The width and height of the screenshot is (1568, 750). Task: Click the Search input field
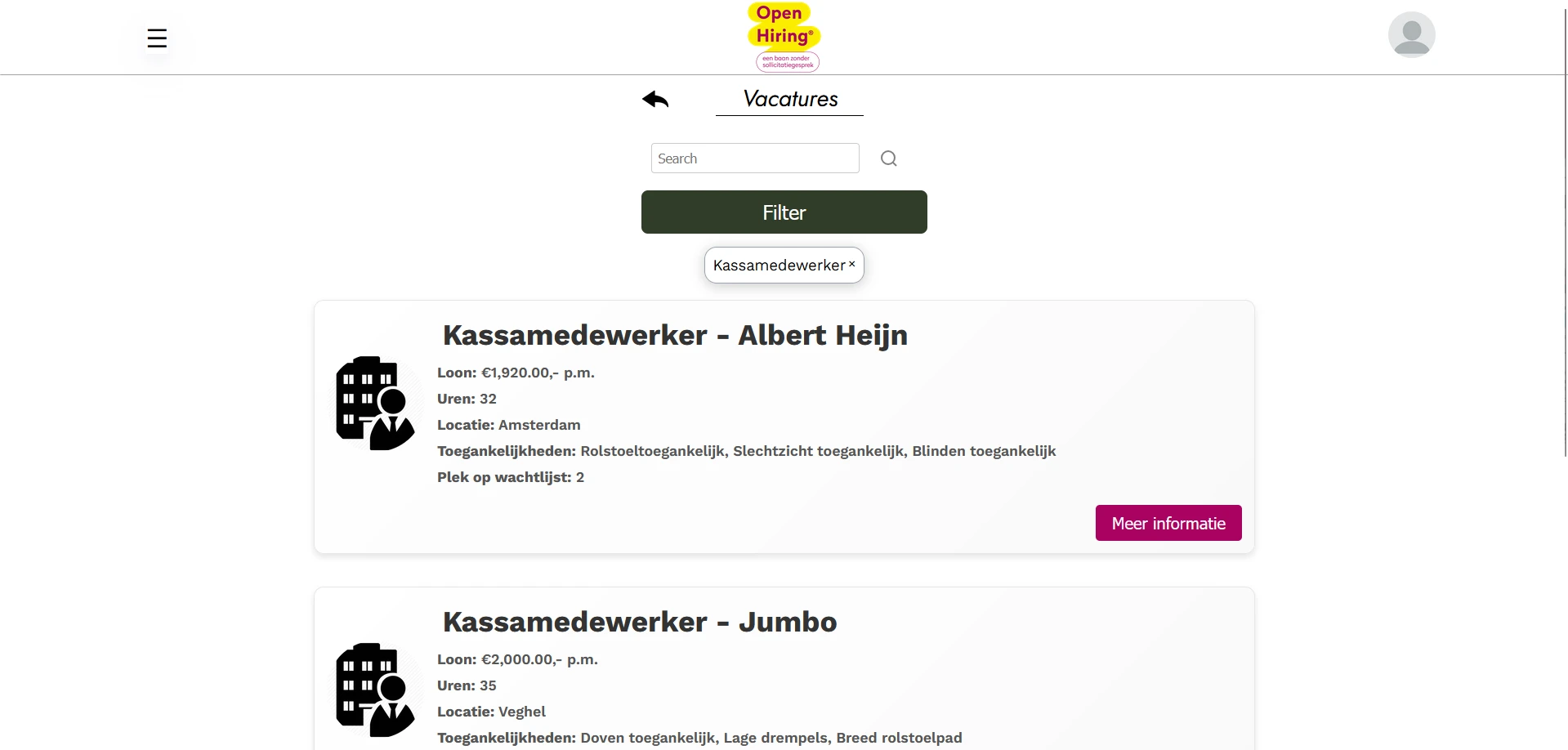[754, 158]
